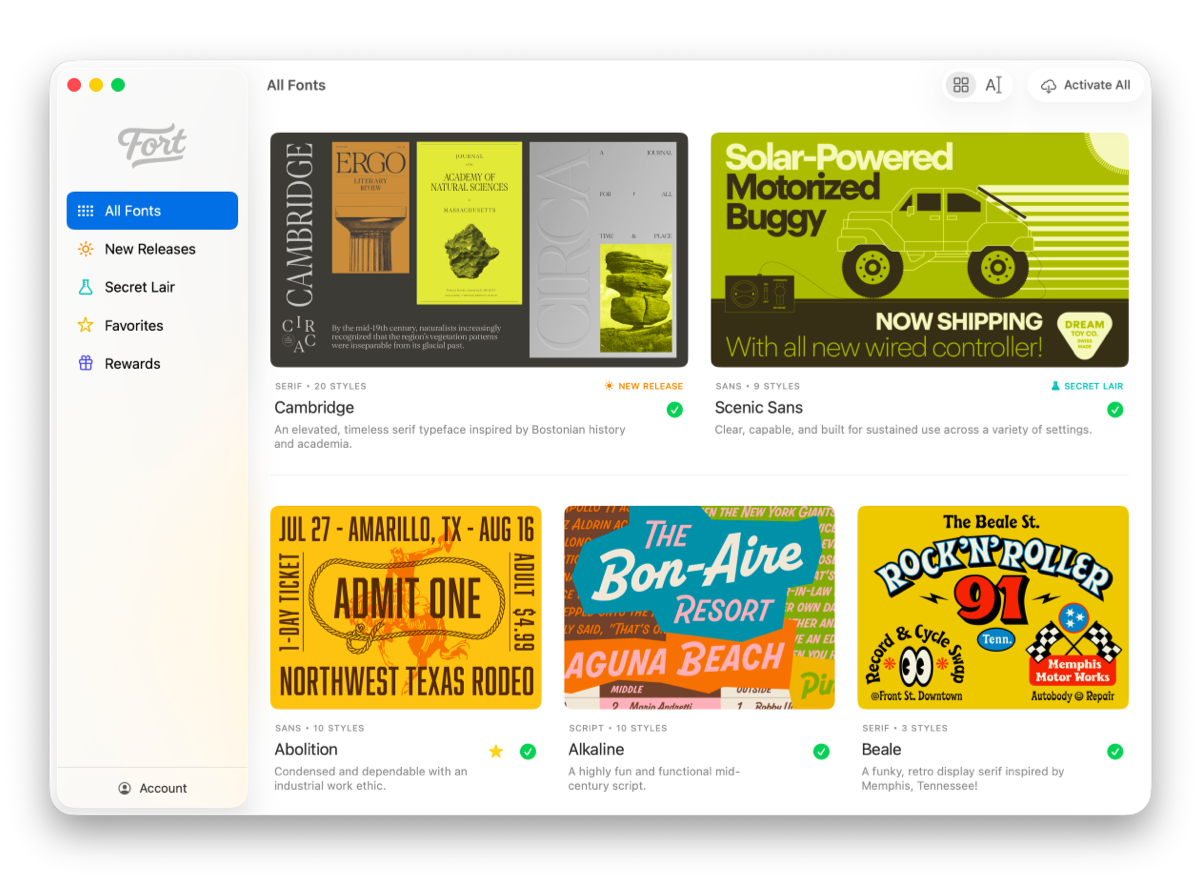Click the Secret Lair badge on Scenic Sans
Viewport: 1200px width, 896px height.
coord(1087,385)
